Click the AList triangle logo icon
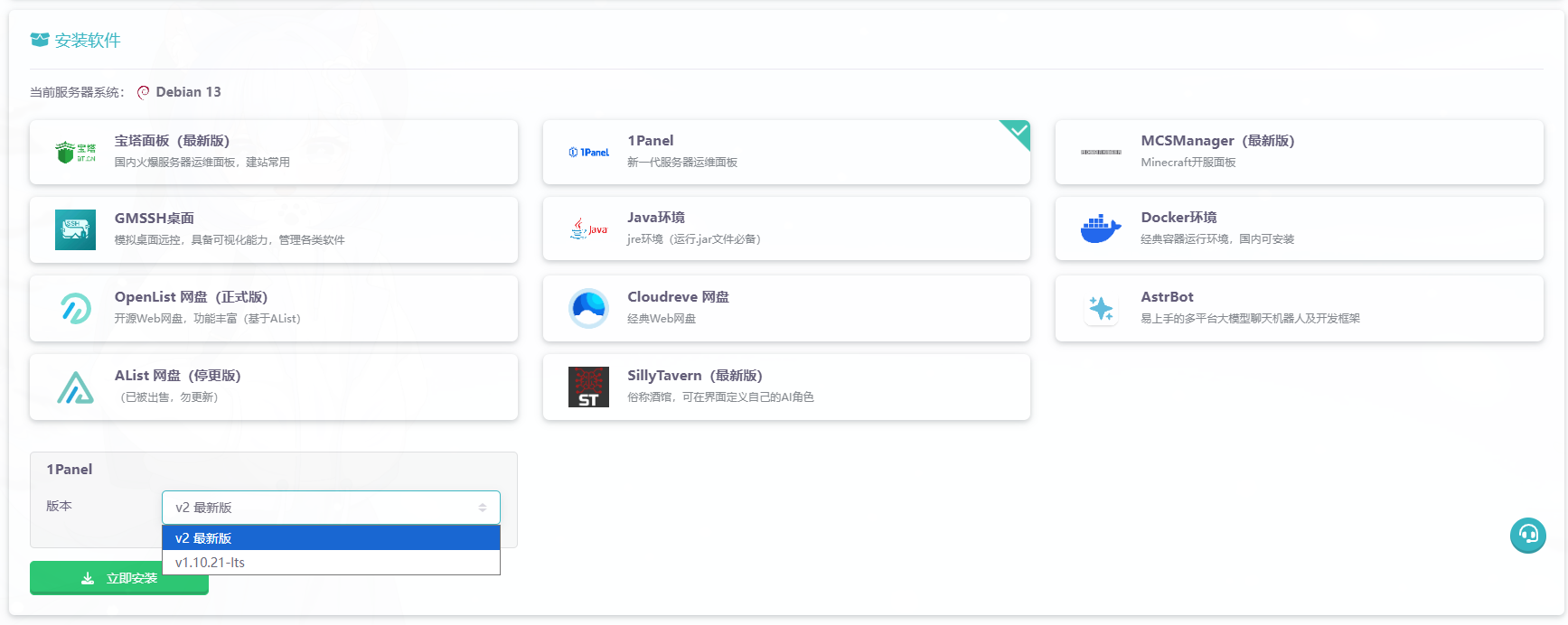The width and height of the screenshot is (1568, 625). [x=75, y=387]
